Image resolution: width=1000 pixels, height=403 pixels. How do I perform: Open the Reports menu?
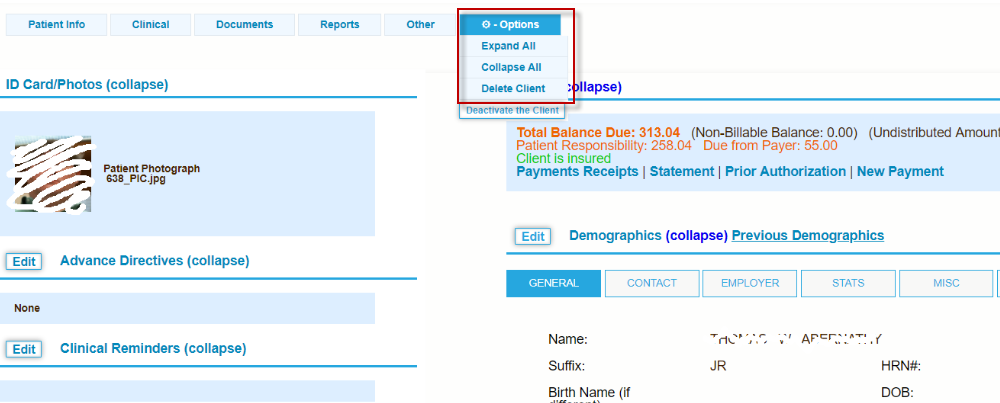tap(340, 25)
